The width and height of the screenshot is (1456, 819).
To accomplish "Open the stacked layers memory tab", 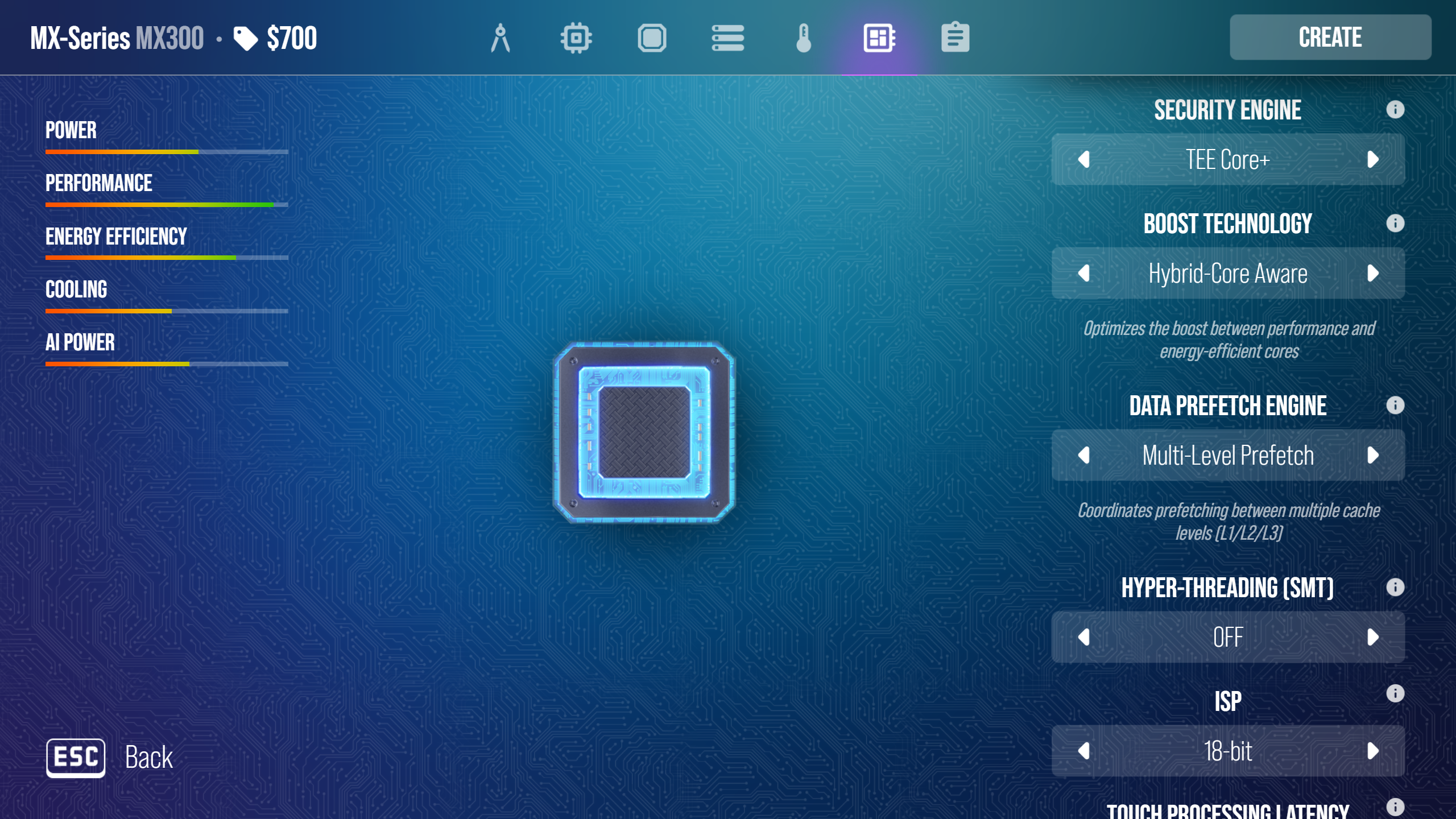I will point(727,38).
